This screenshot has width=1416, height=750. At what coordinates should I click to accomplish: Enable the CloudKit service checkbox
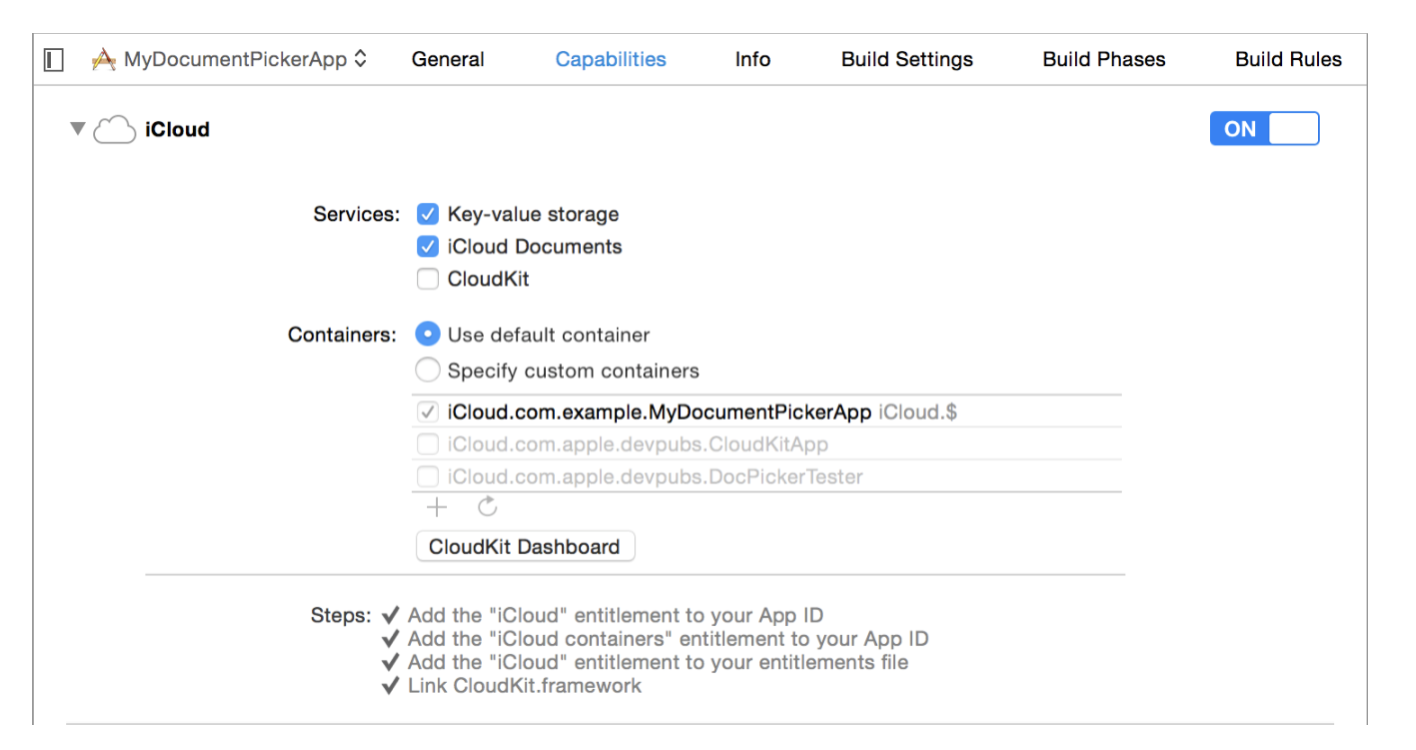click(428, 278)
